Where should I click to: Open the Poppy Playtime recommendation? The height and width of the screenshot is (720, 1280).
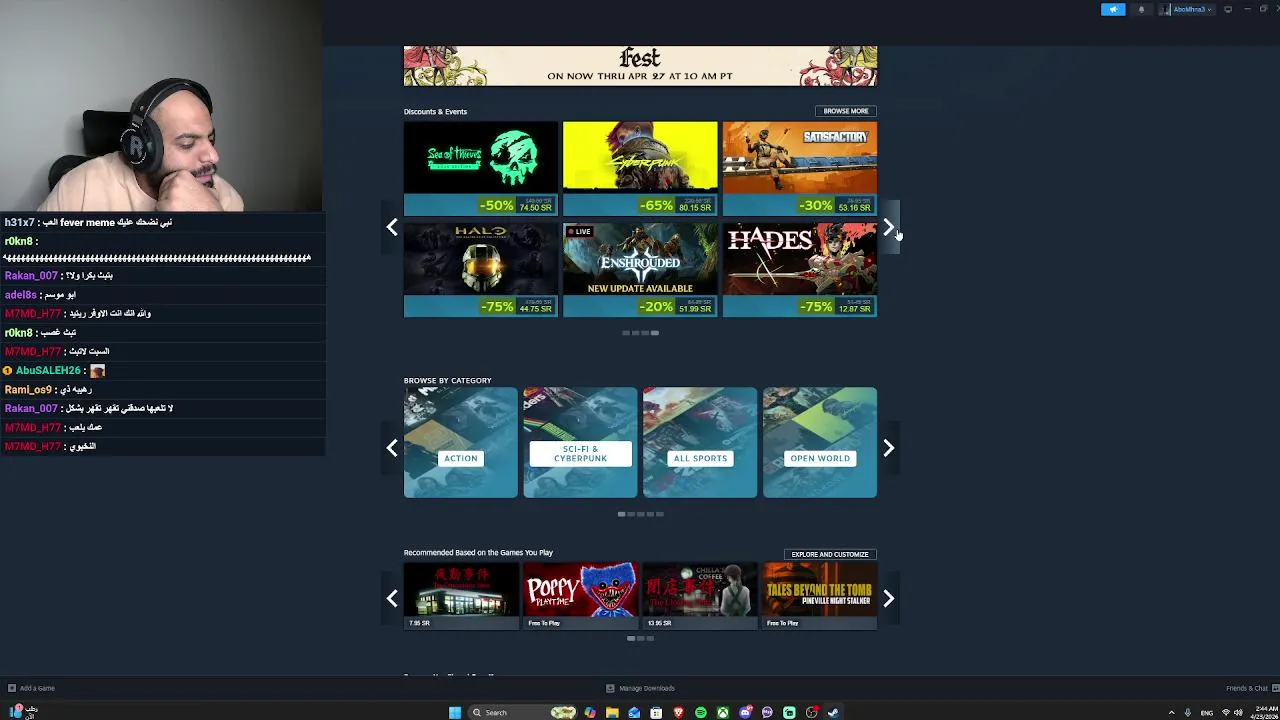(x=580, y=596)
